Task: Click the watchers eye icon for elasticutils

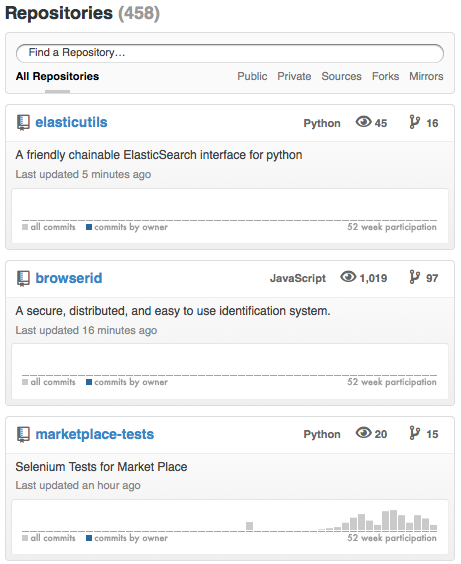Action: tap(363, 122)
